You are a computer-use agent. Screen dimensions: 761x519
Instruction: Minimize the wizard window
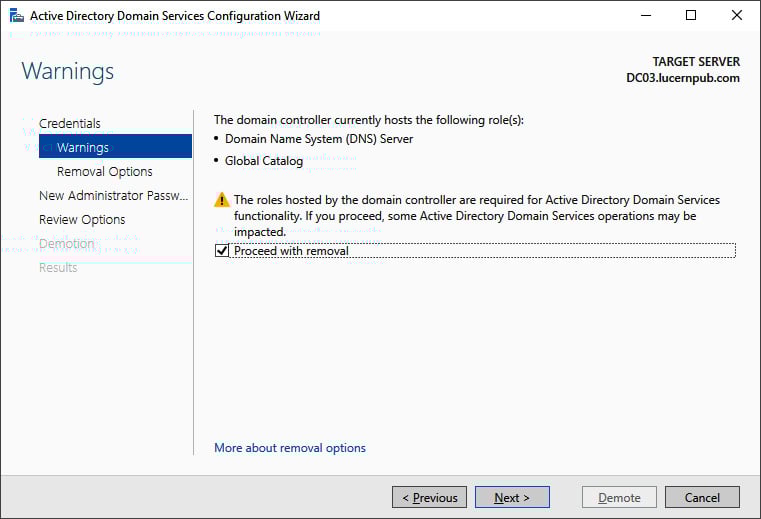(x=646, y=16)
